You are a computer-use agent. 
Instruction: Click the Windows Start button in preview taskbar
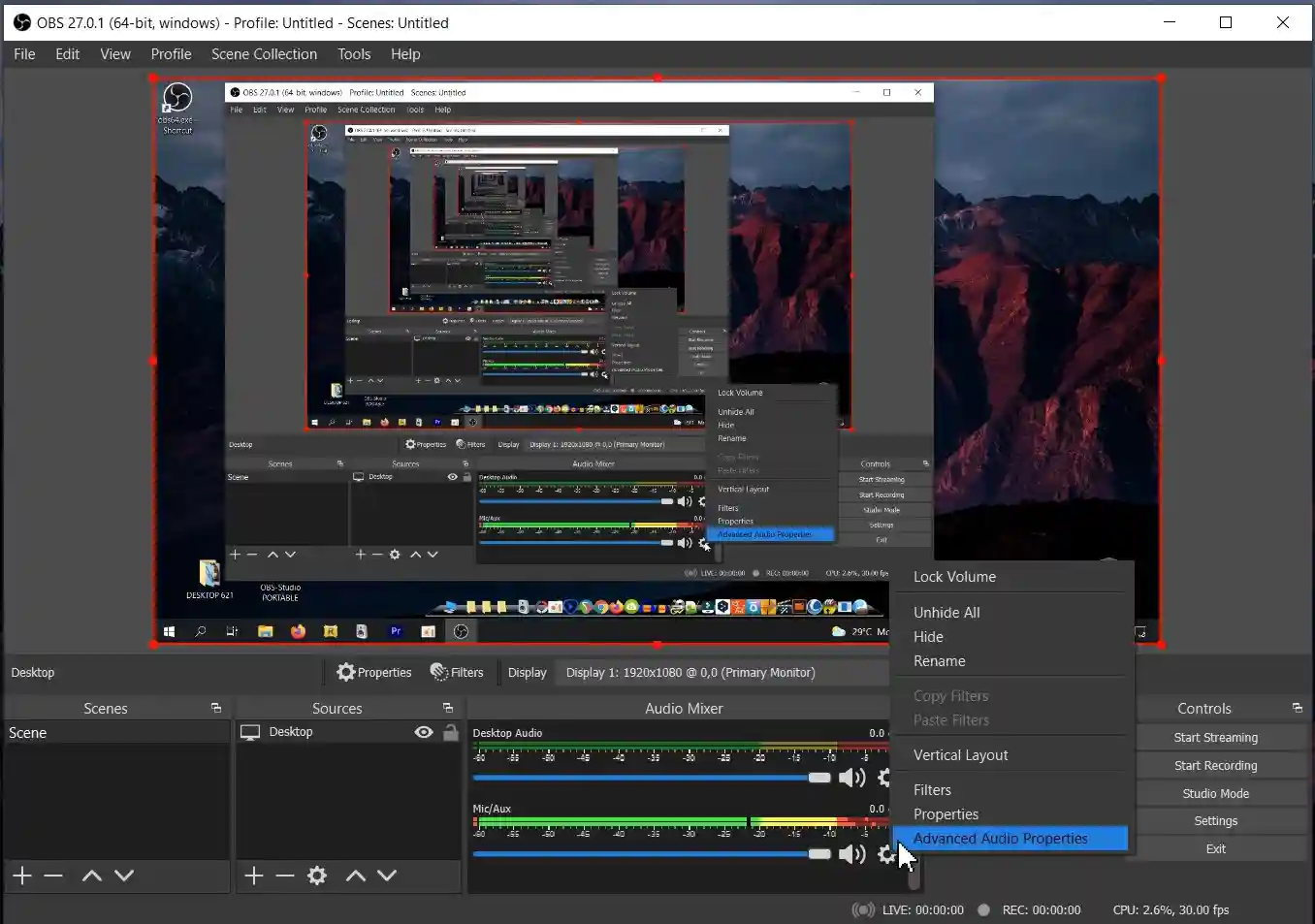pyautogui.click(x=169, y=631)
